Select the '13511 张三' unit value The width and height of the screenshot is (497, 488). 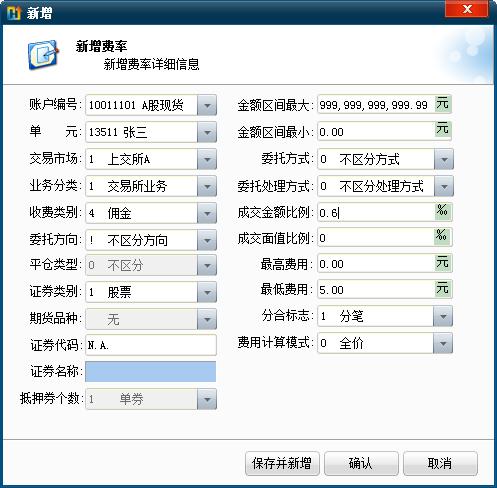(x=118, y=132)
